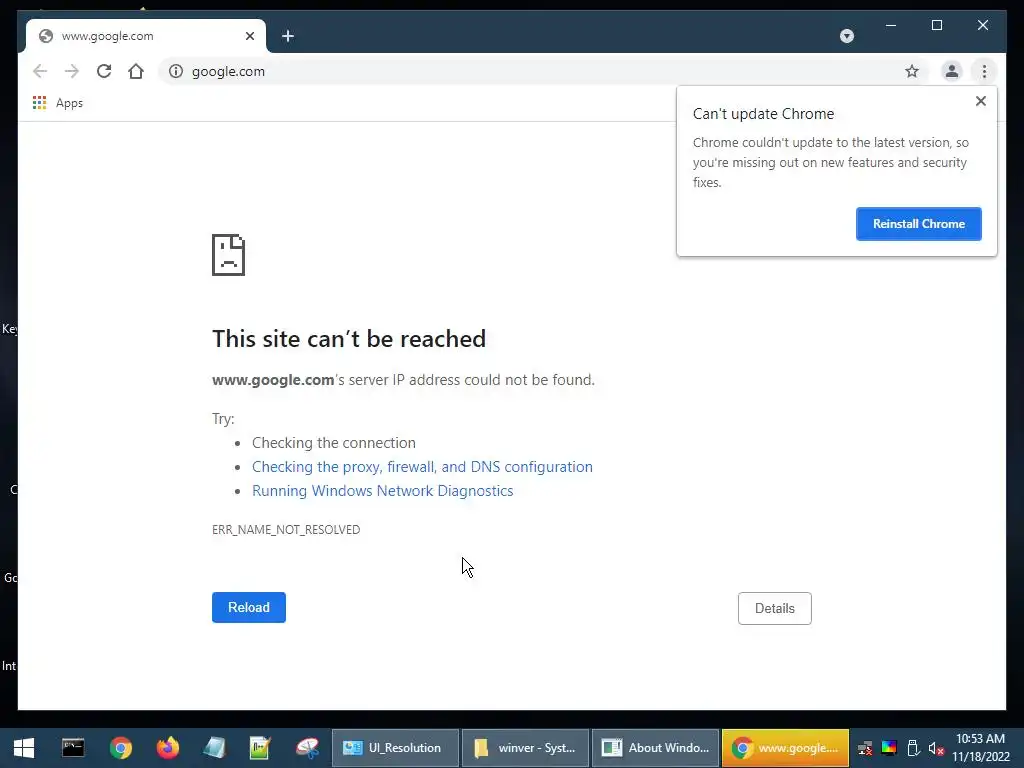Screen dimensions: 1024x768
Task: Open the Apps shortcut in bookmarks bar
Action: pos(58,103)
